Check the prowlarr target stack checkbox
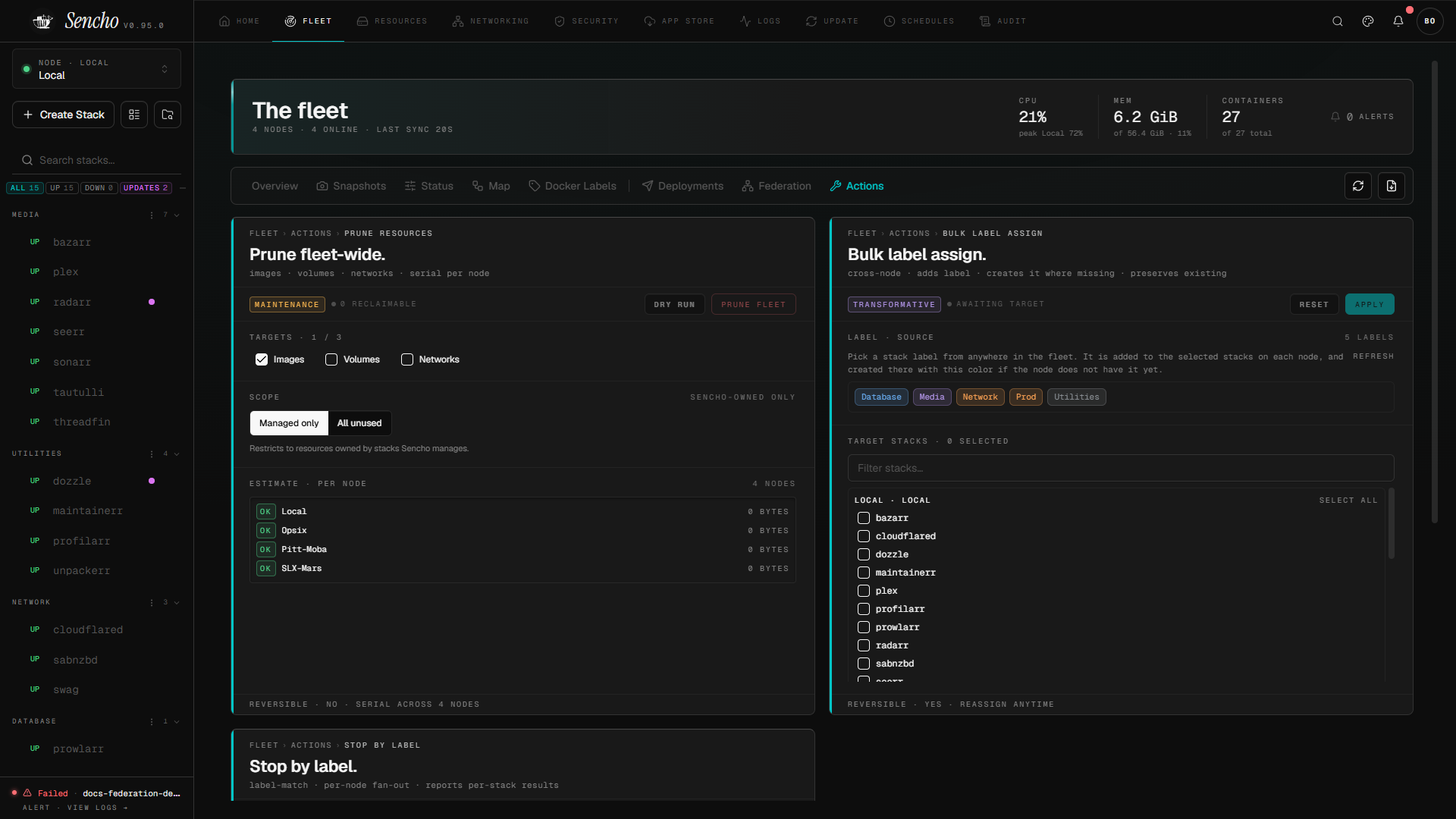The image size is (1456, 819). point(864,627)
